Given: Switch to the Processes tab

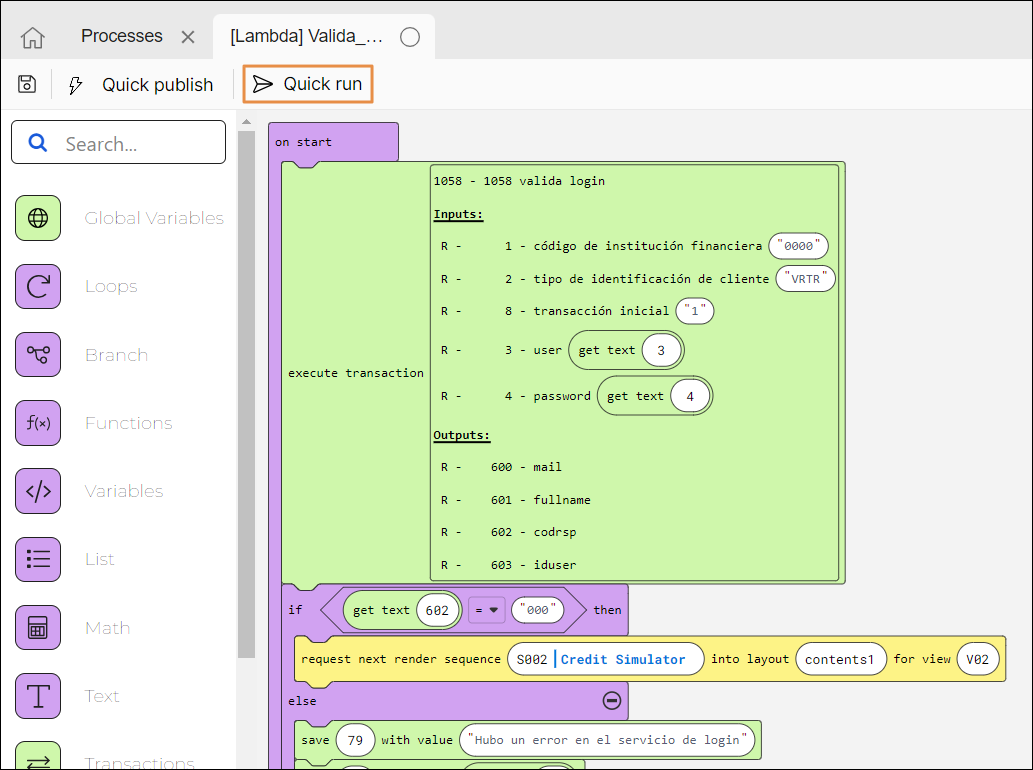Looking at the screenshot, I should click(x=121, y=36).
